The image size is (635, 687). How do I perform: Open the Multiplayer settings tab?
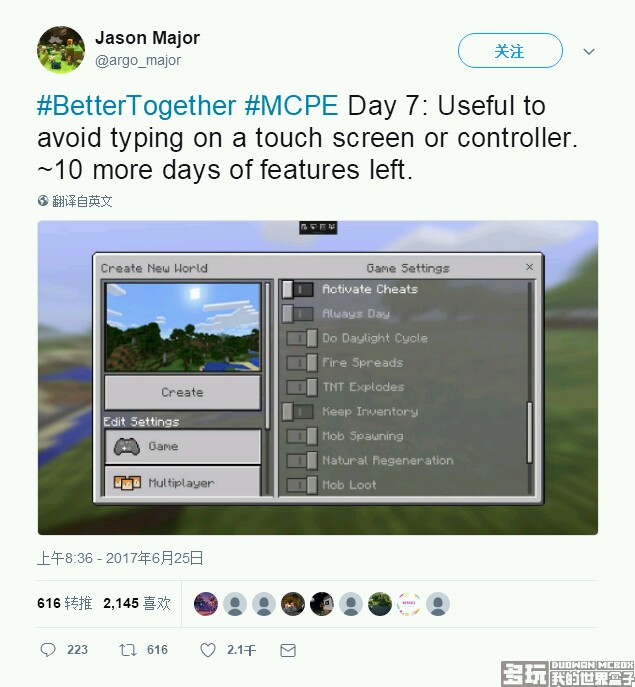(183, 482)
